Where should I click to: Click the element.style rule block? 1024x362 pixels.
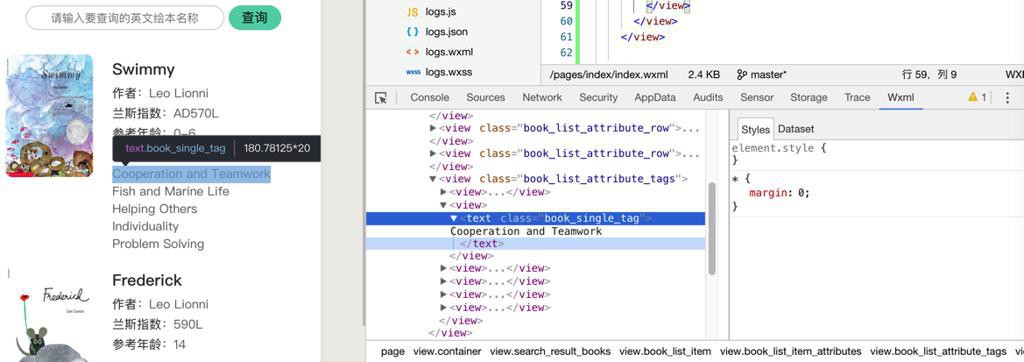(x=779, y=154)
